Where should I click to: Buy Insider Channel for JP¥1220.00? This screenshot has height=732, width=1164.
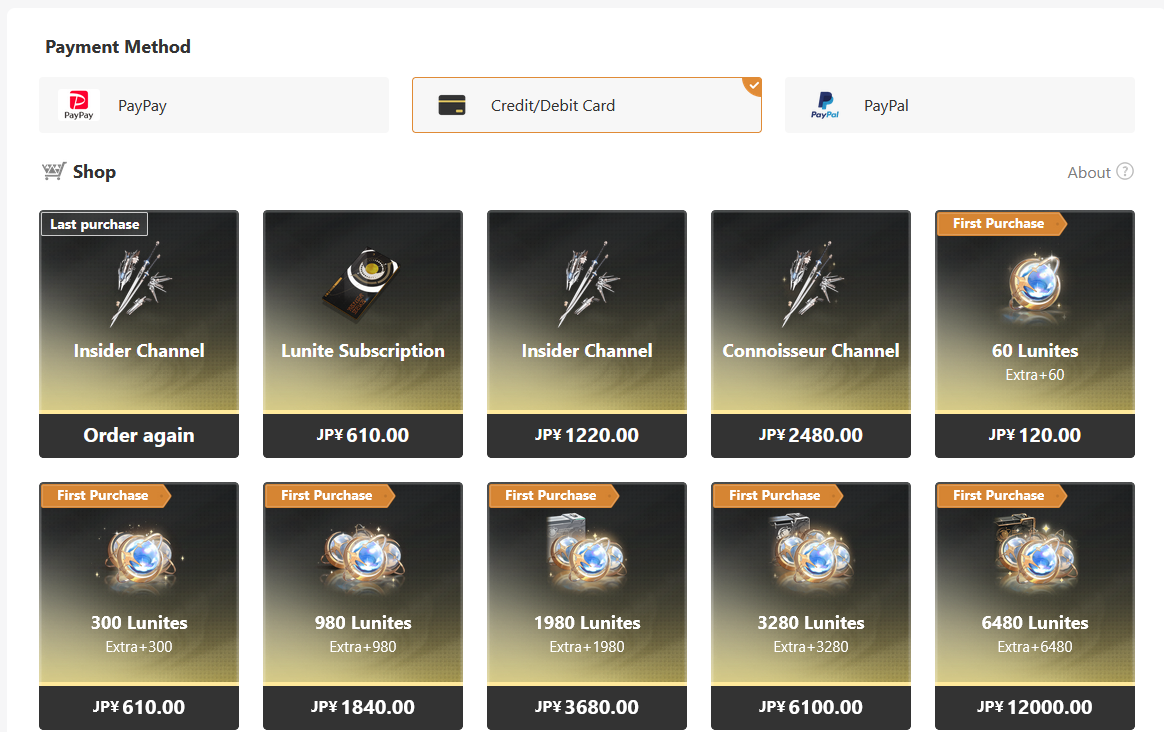click(586, 436)
